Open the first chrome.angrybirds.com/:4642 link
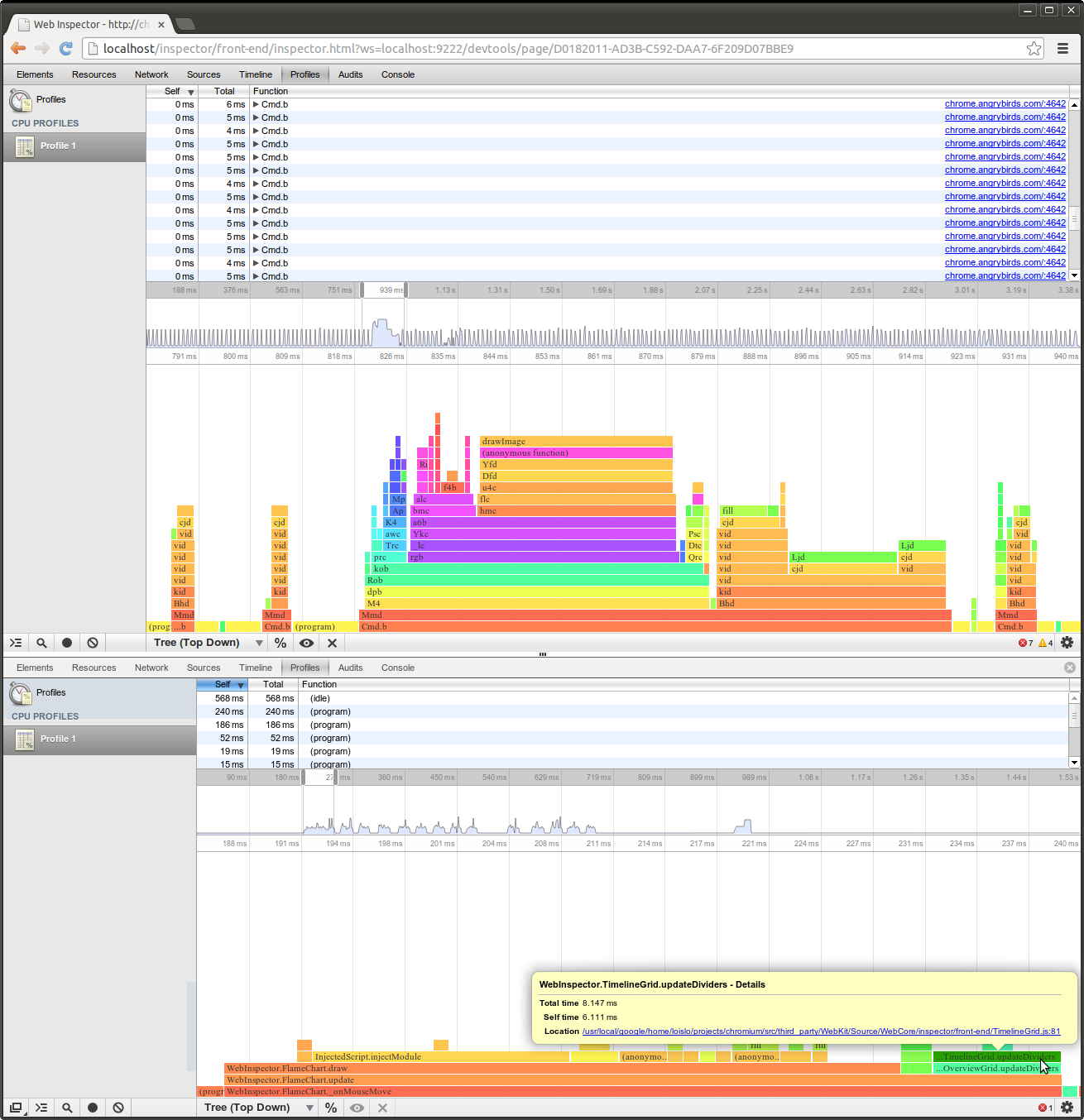Viewport: 1084px width, 1120px height. point(1005,104)
